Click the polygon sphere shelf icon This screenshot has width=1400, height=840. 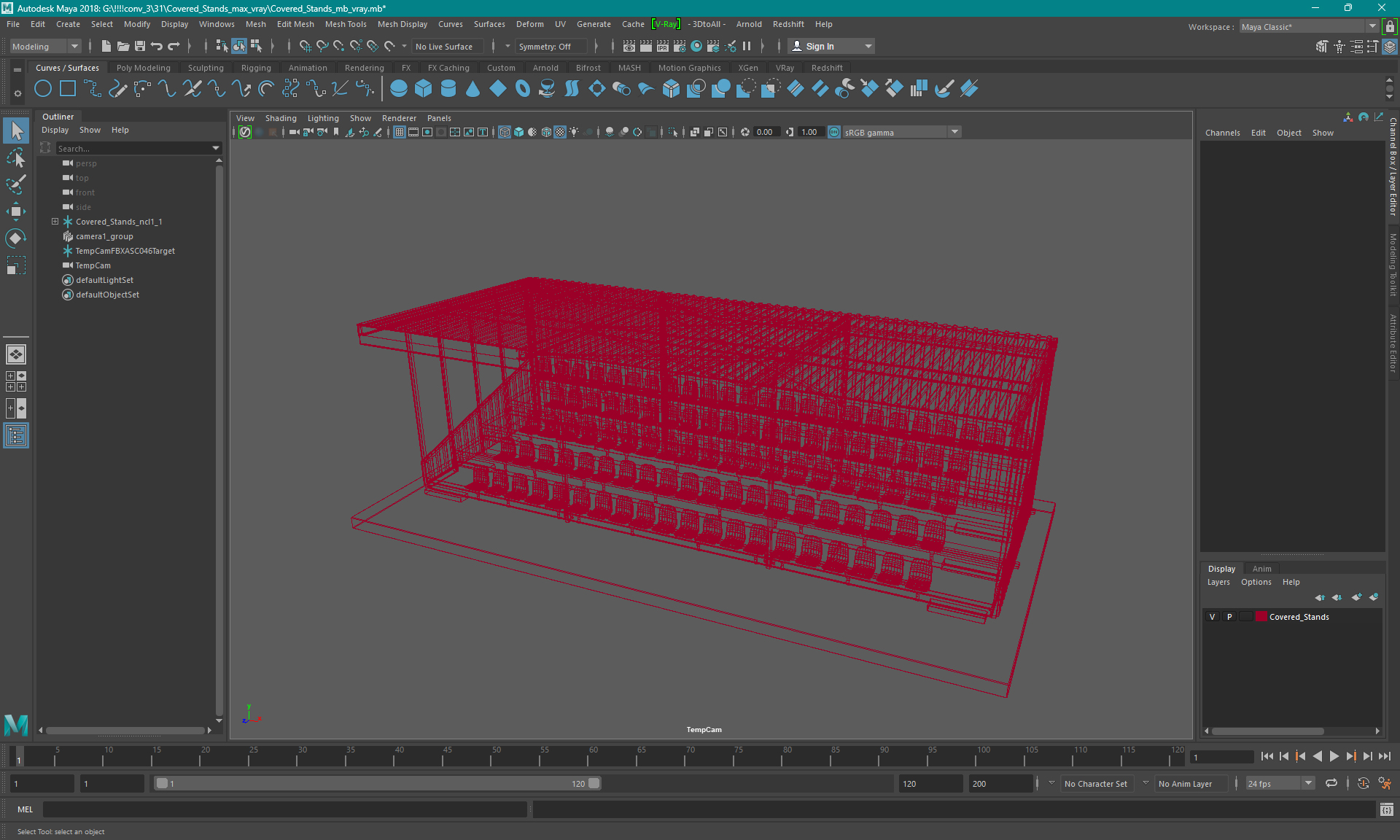tap(398, 89)
